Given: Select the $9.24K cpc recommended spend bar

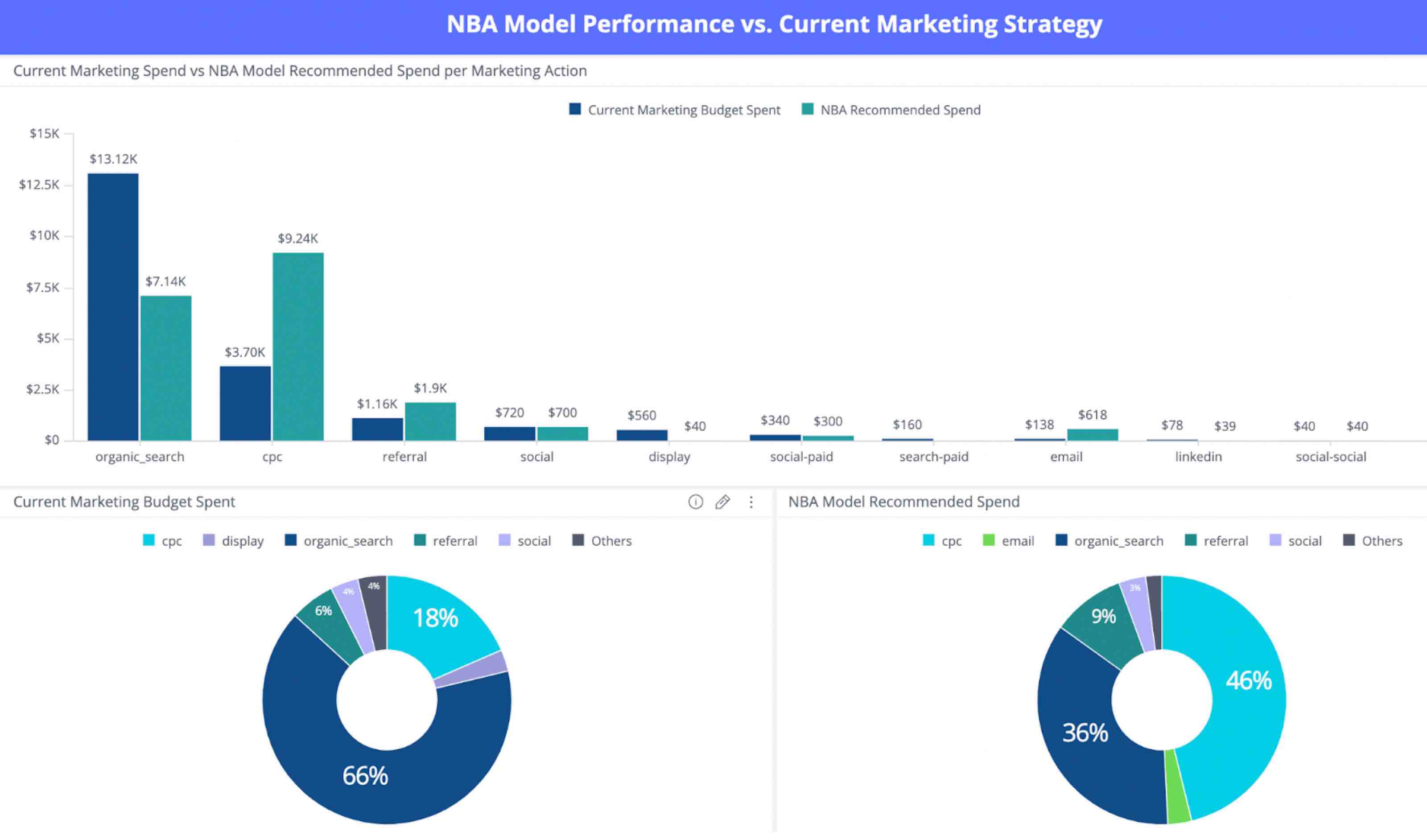Looking at the screenshot, I should click(298, 346).
